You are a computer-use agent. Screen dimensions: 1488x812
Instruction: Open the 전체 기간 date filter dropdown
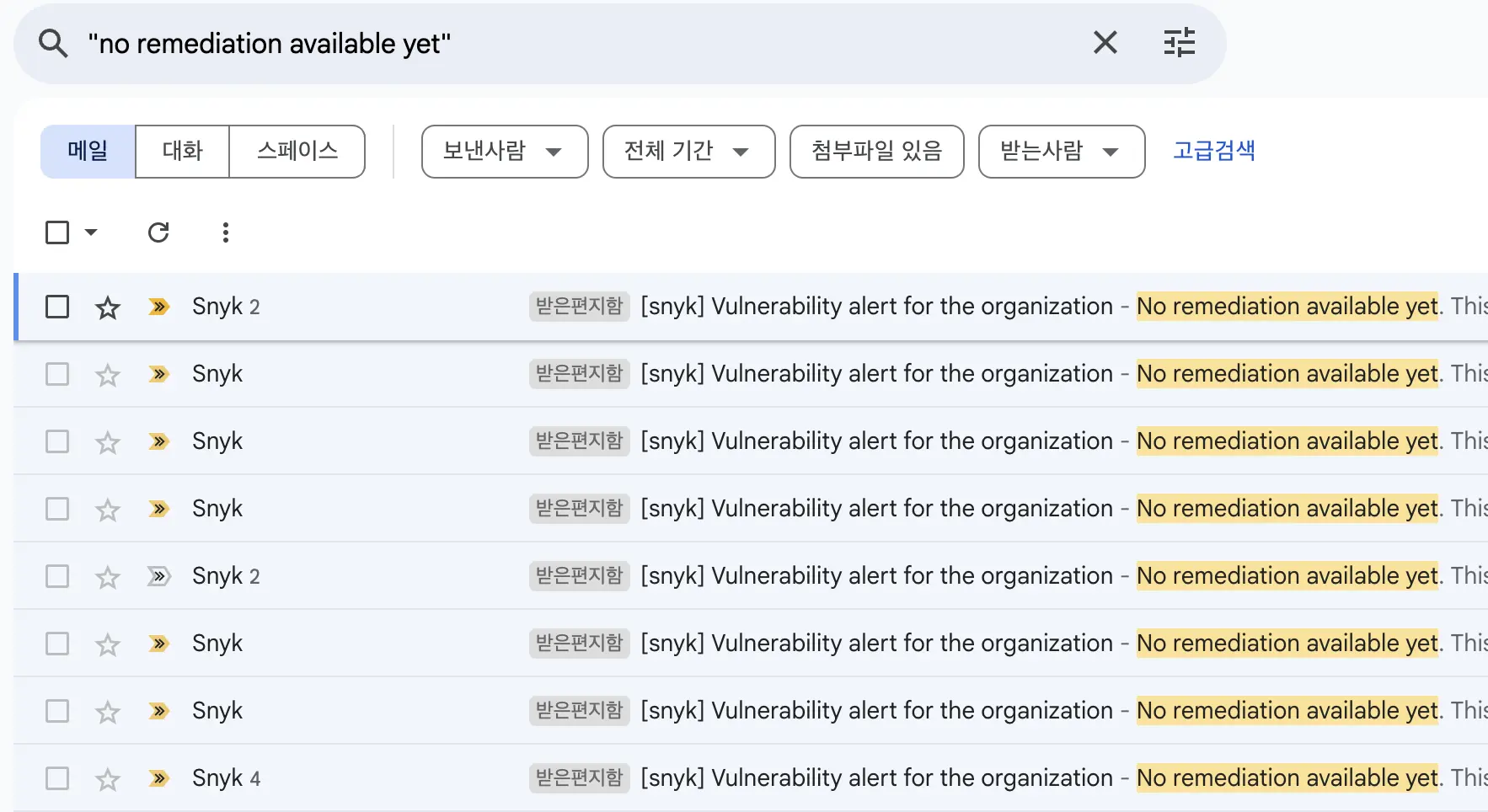(x=688, y=152)
